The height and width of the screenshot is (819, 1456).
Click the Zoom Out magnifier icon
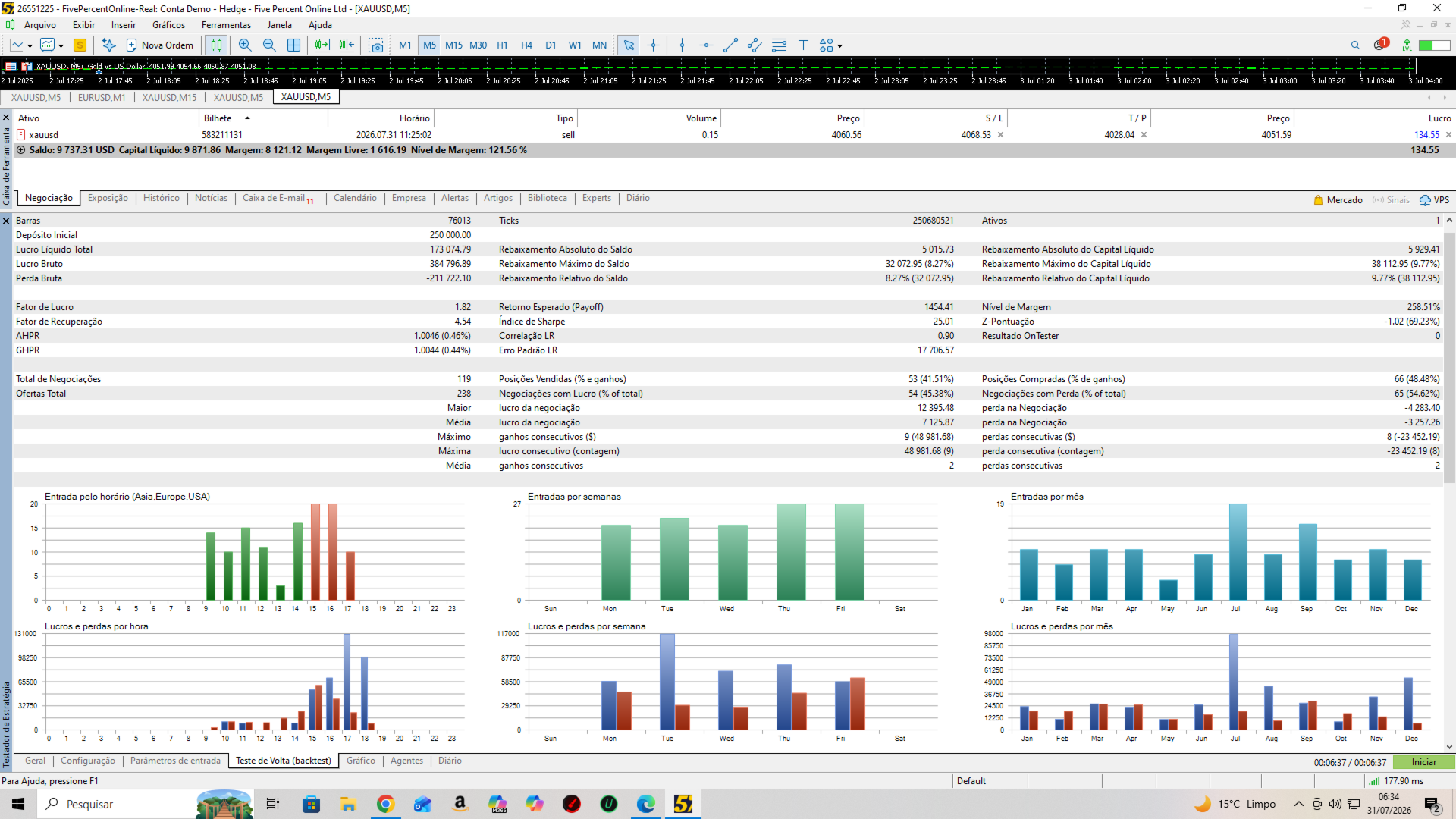click(x=269, y=45)
